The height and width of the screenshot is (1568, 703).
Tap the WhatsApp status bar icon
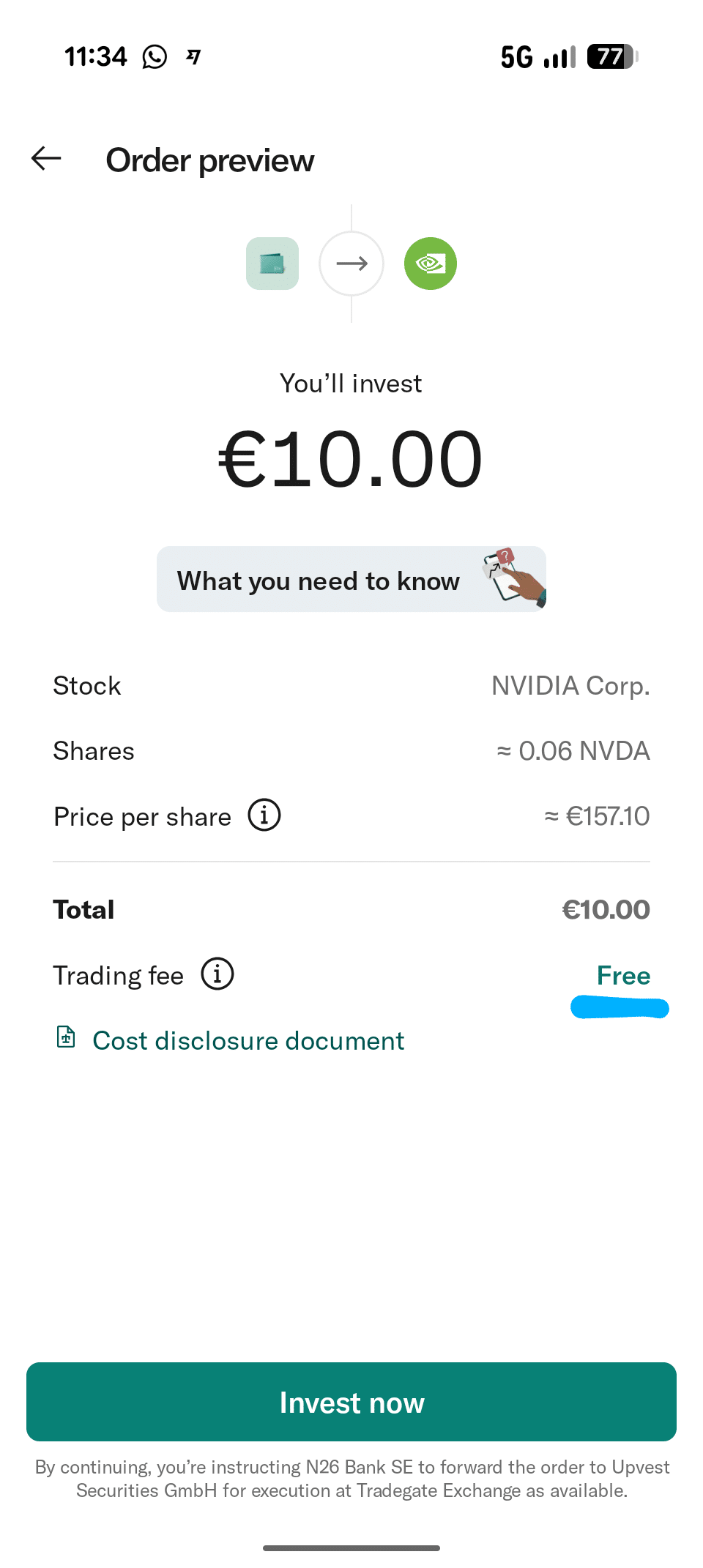(155, 56)
